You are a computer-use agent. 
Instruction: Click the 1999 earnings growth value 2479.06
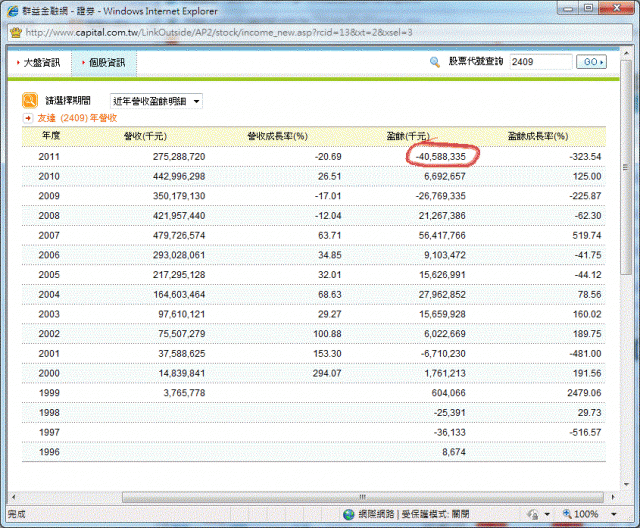pos(584,393)
